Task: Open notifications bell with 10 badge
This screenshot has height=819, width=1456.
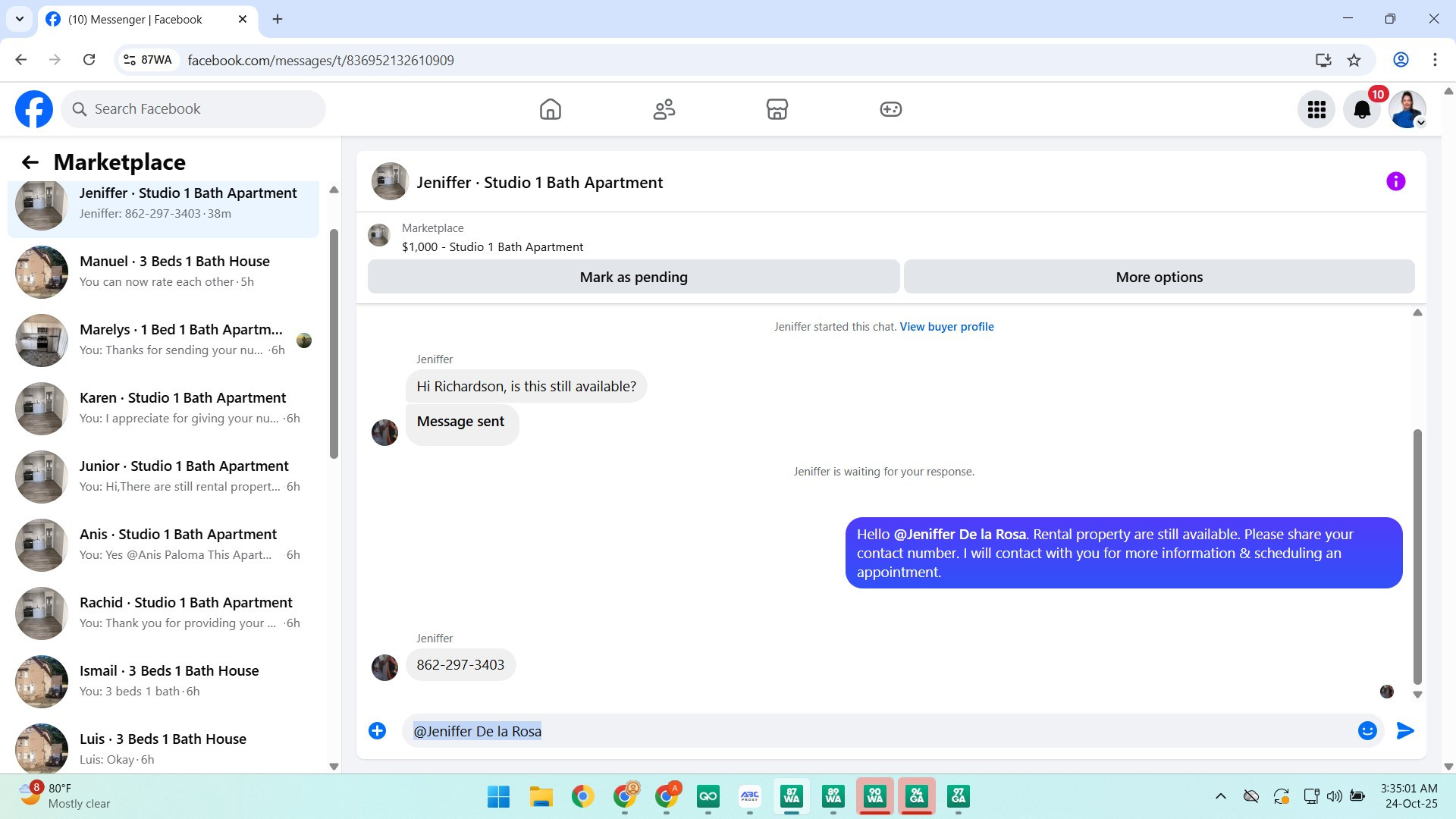Action: pos(1362,110)
